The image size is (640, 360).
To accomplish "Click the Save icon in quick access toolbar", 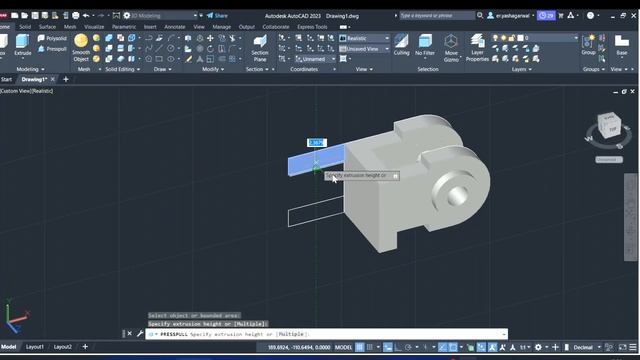I will 35,16.
